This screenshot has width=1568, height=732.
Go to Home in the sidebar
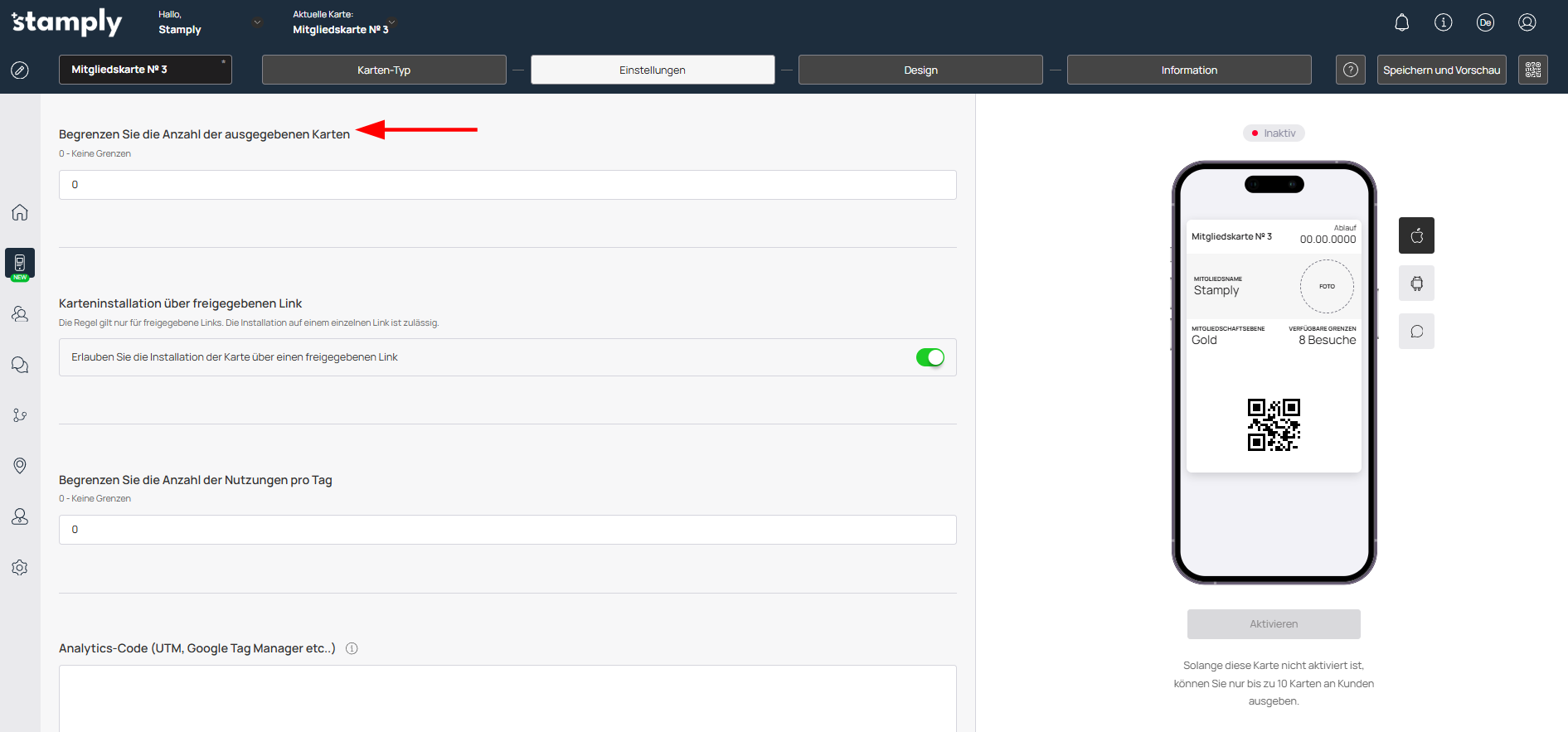[20, 212]
